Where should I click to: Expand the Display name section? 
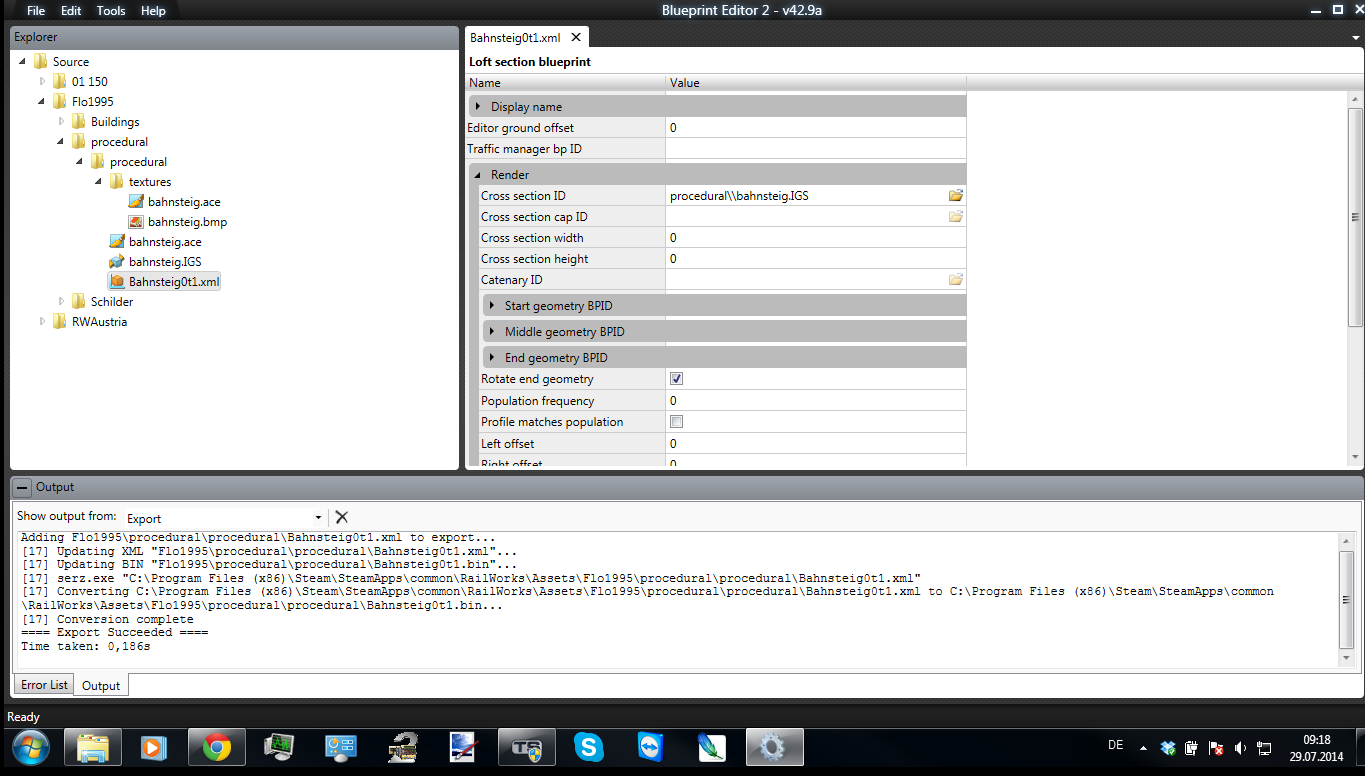click(x=477, y=107)
